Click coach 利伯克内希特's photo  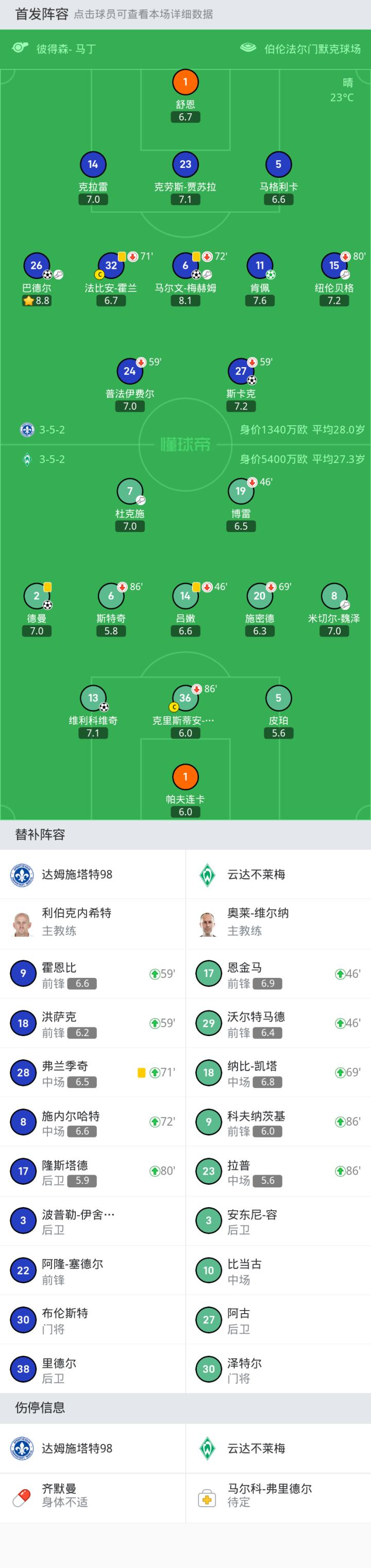click(23, 922)
